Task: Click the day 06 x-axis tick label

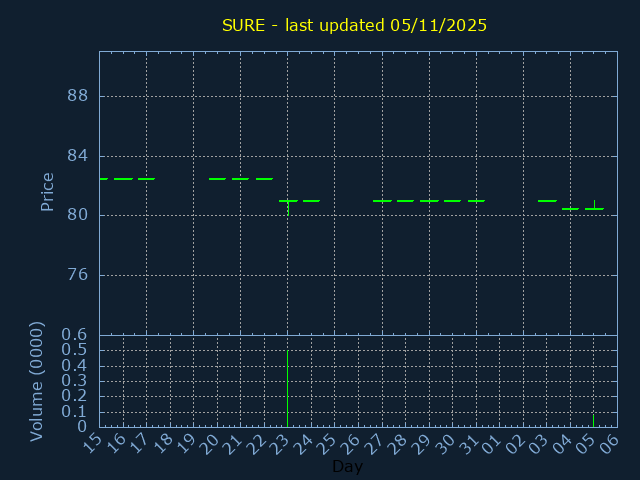Action: pos(610,442)
